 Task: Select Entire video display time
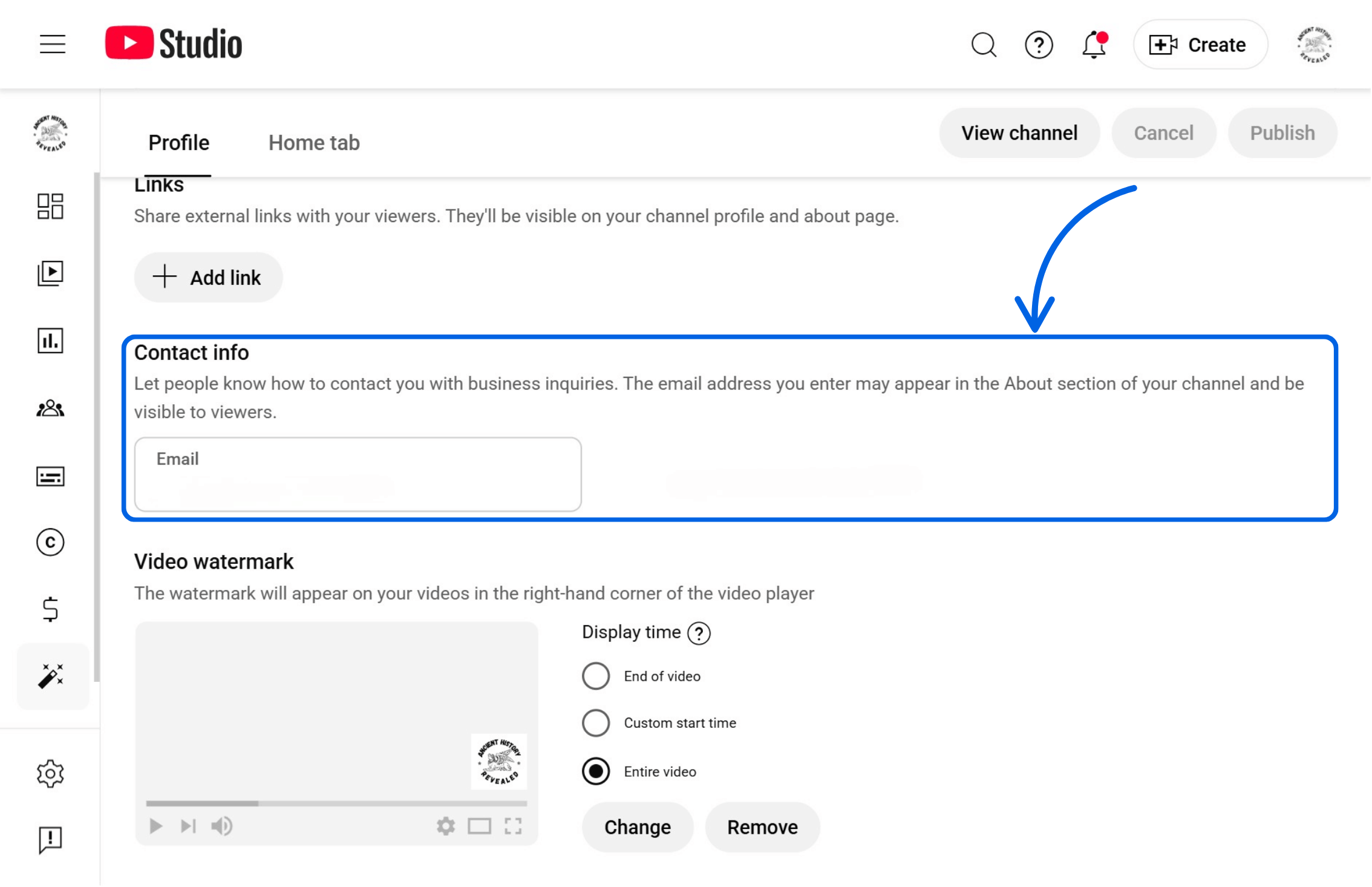[596, 771]
